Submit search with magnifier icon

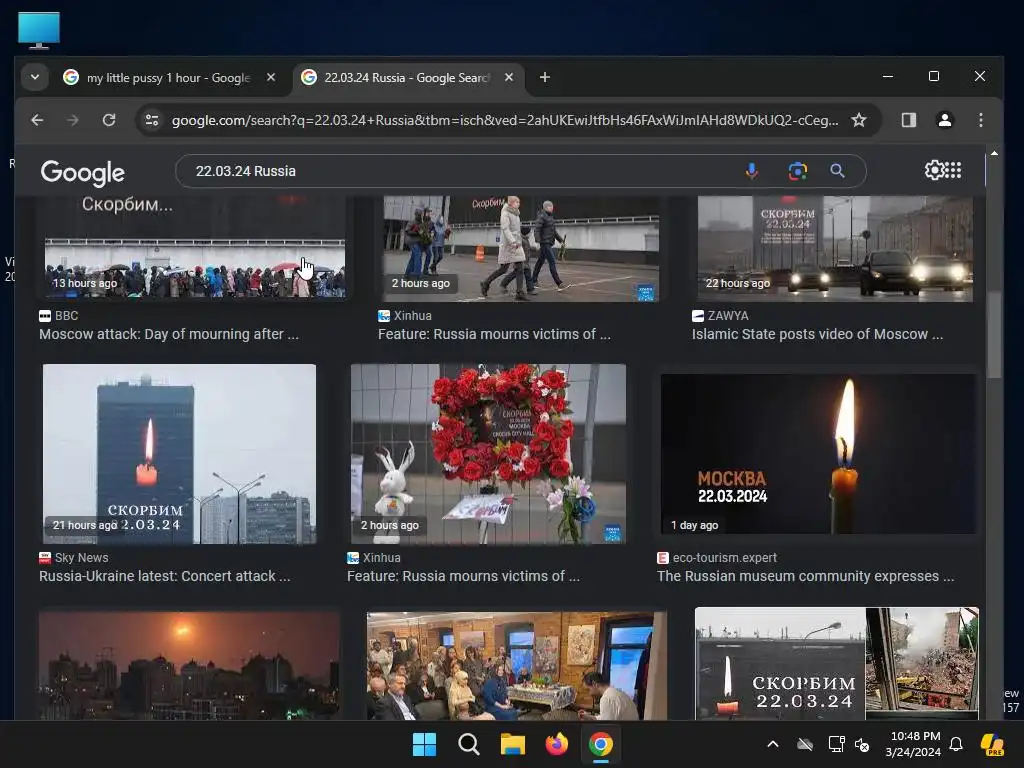837,171
